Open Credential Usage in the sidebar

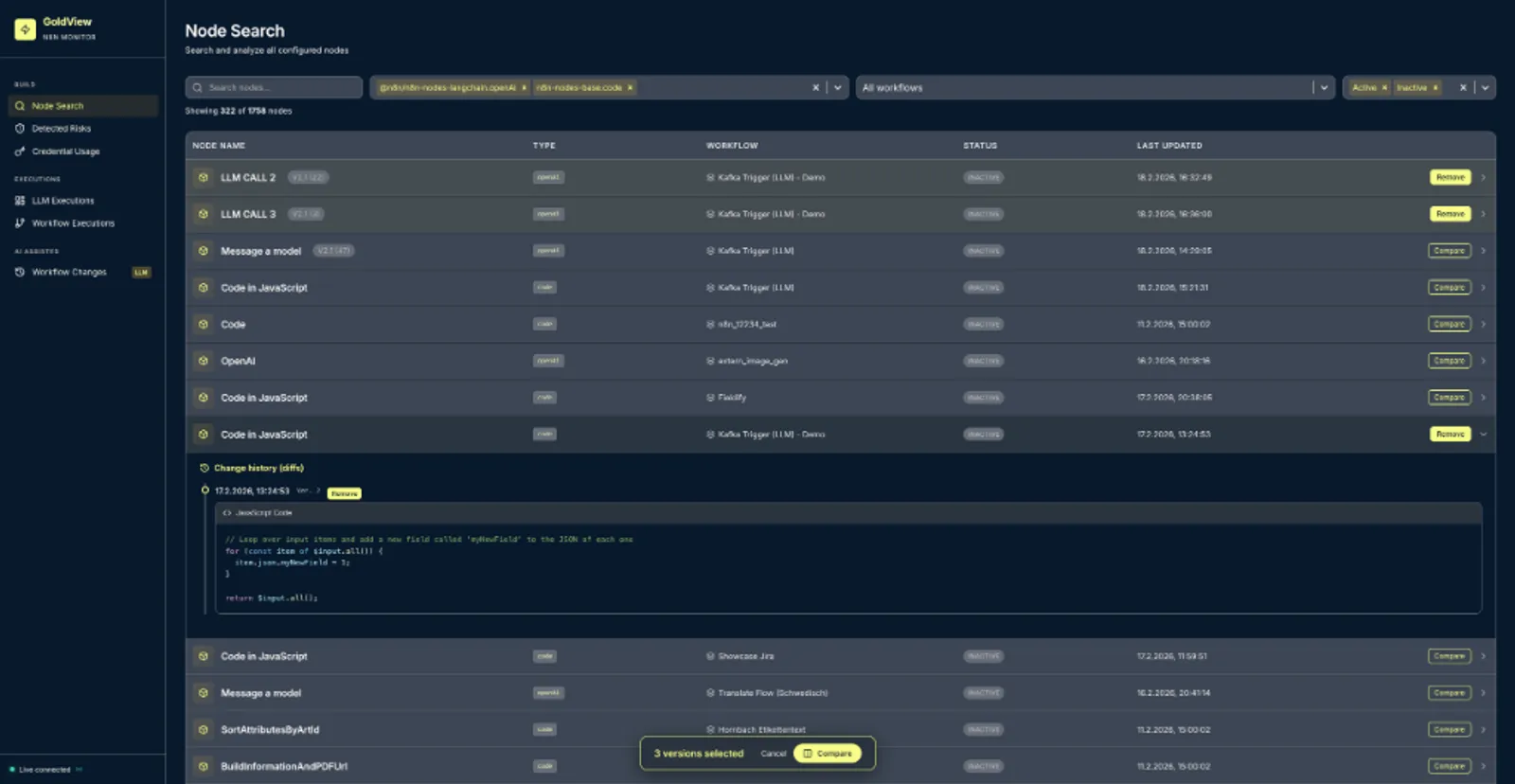click(65, 151)
